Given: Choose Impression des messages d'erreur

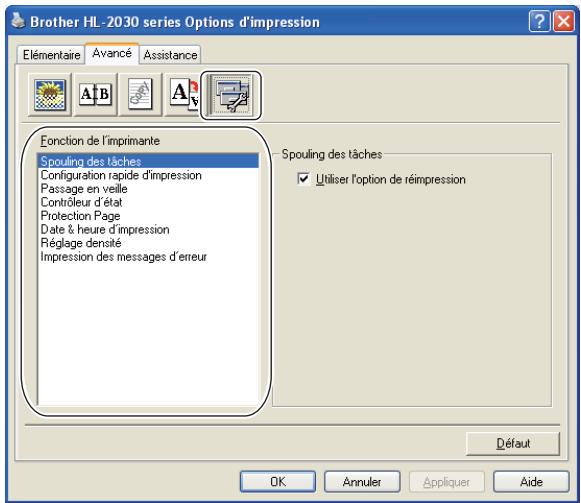Looking at the screenshot, I should point(148,257).
